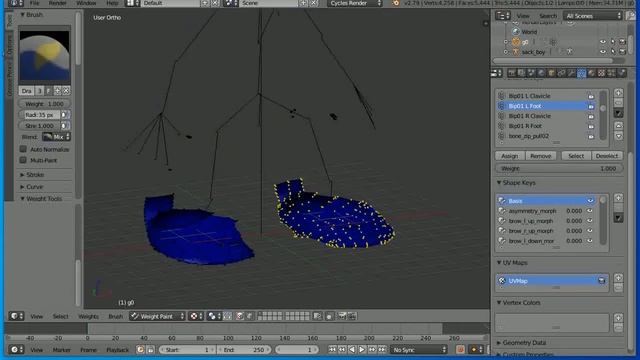
Task: Open the Object Data mesh tab
Action: [581, 73]
